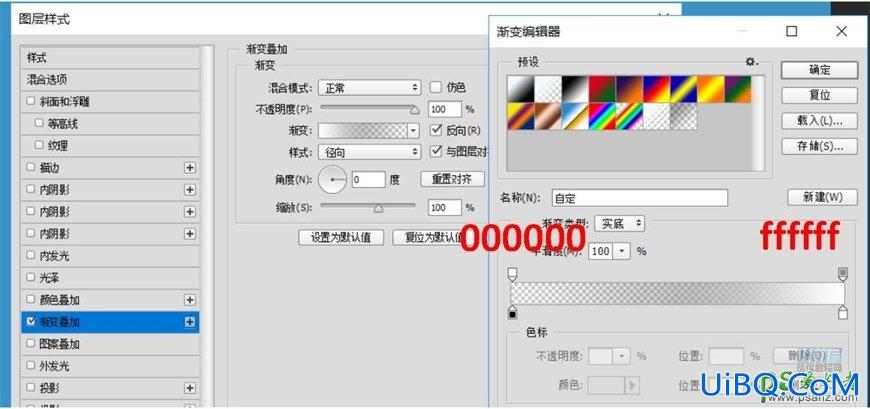Image resolution: width=870 pixels, height=409 pixels.
Task: Click the 不透明度(P) percentage input field
Action: pos(445,109)
